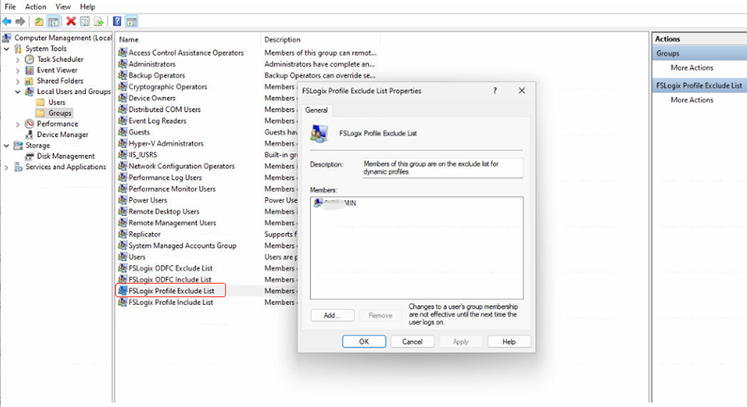The height and width of the screenshot is (407, 747).
Task: Expand the Performance node
Action: (18, 124)
